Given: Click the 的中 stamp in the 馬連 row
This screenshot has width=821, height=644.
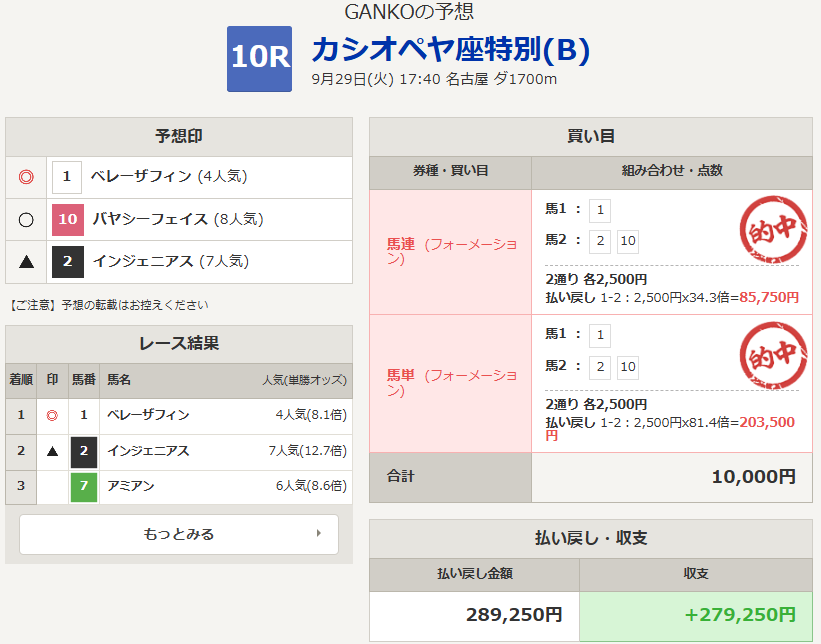Looking at the screenshot, I should tap(773, 229).
